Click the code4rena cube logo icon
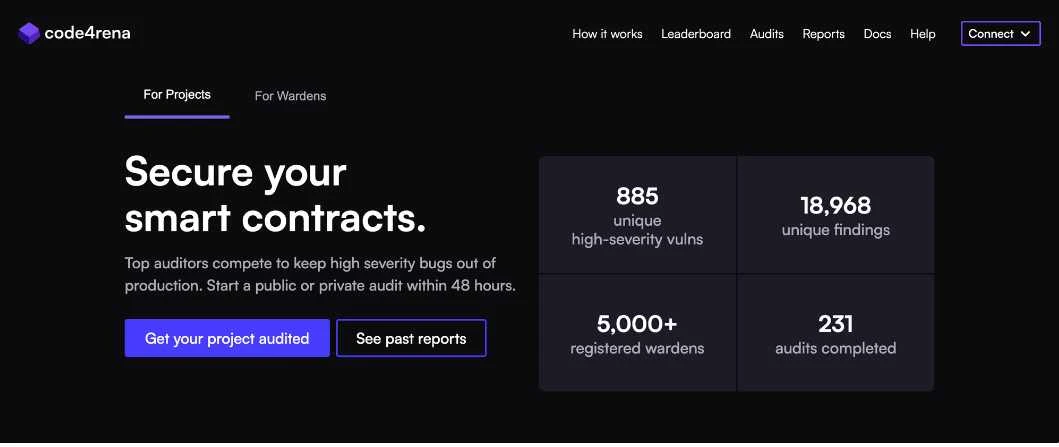The image size is (1059, 447). point(28,33)
